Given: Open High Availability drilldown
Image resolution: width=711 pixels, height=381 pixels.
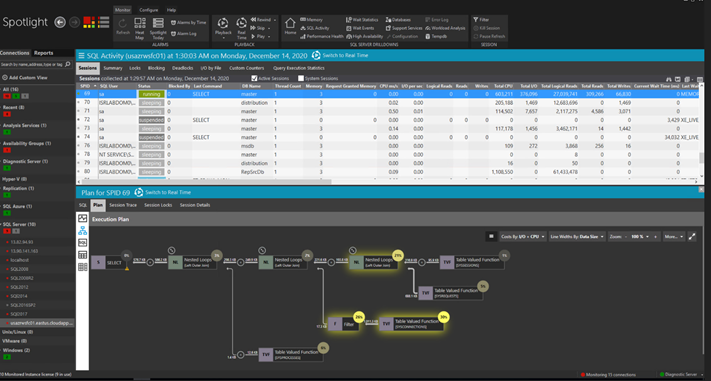Looking at the screenshot, I should point(364,36).
